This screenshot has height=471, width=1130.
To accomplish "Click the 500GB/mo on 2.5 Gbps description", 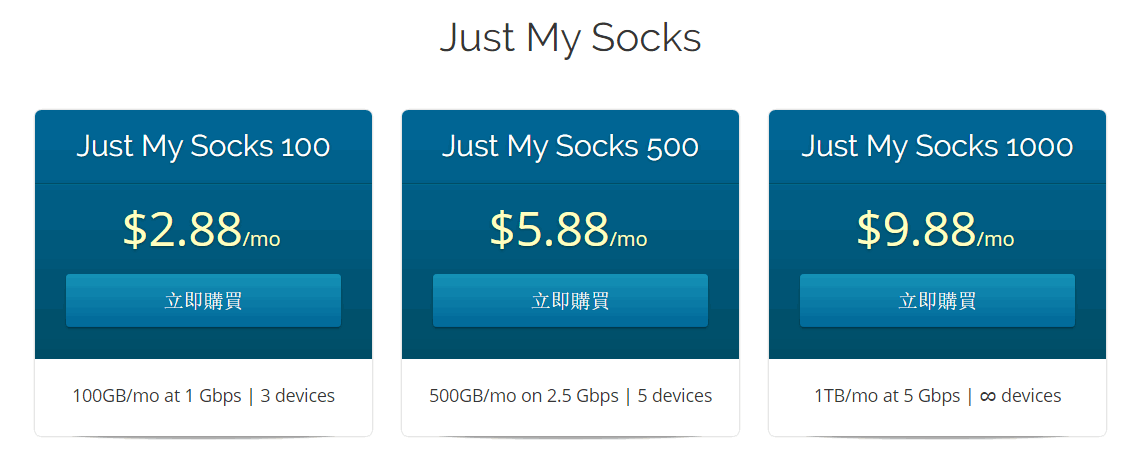I will 524,396.
